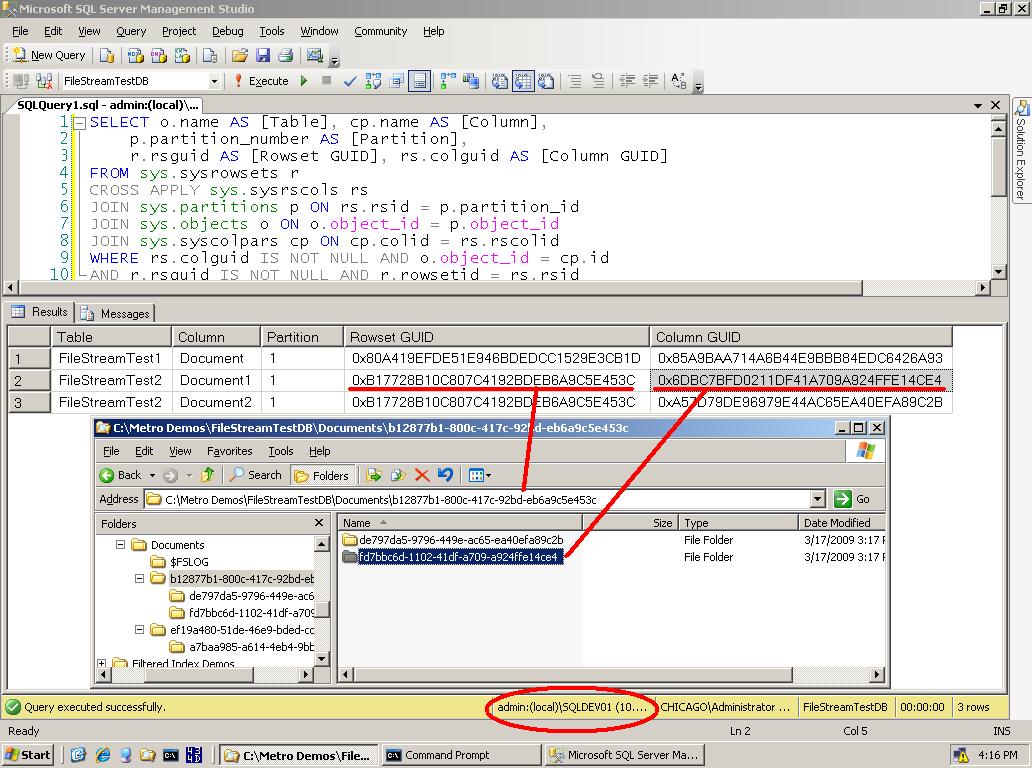Viewport: 1032px width, 768px height.
Task: Click the editor's vertical scrollbar down arrow
Action: (x=998, y=271)
